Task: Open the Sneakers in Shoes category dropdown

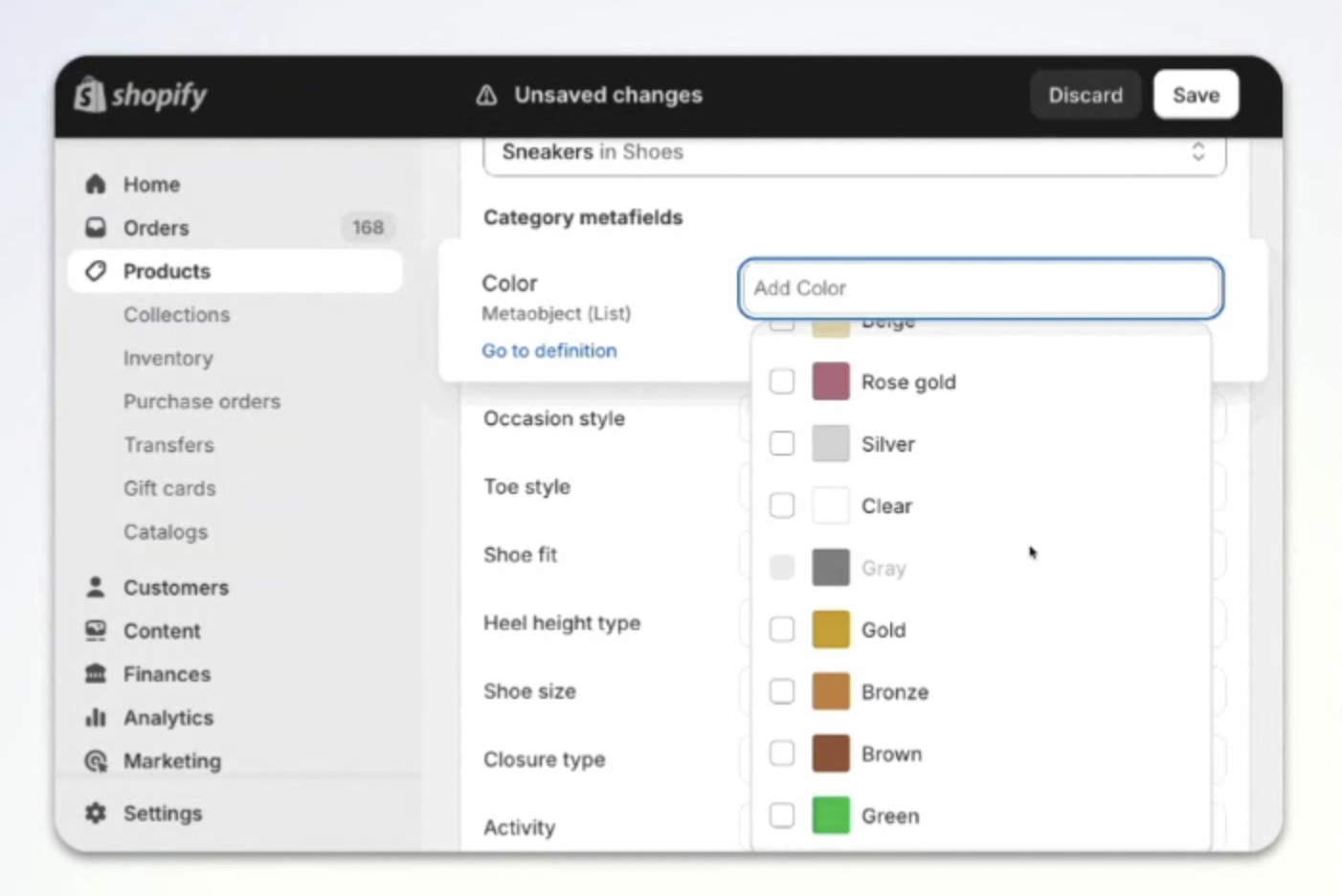Action: [854, 153]
